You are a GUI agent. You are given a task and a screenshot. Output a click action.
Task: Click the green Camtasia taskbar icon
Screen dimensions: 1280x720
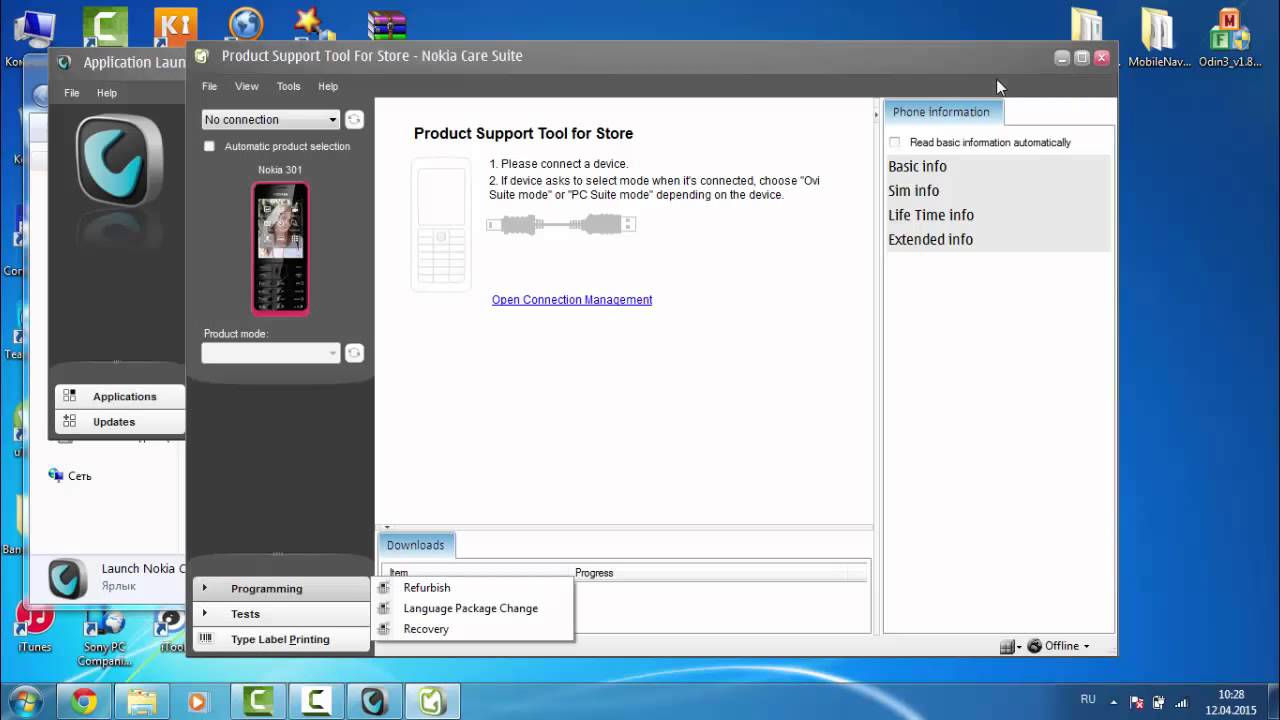pyautogui.click(x=259, y=701)
